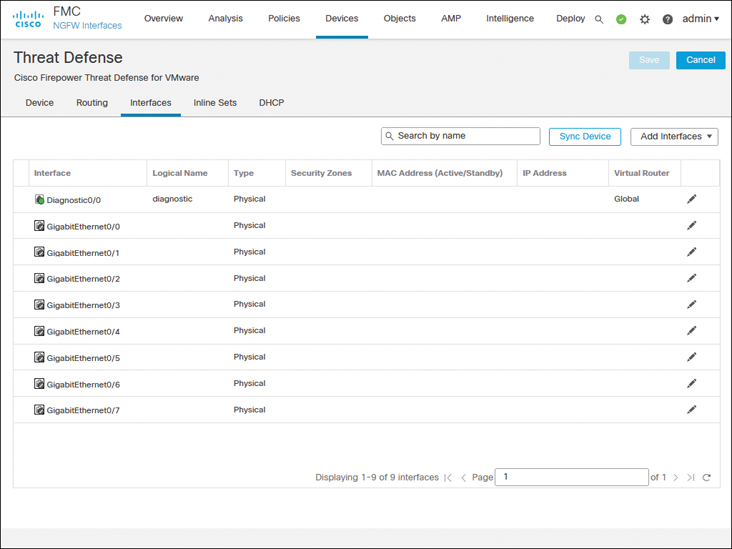Click the Sync Device button

(585, 136)
